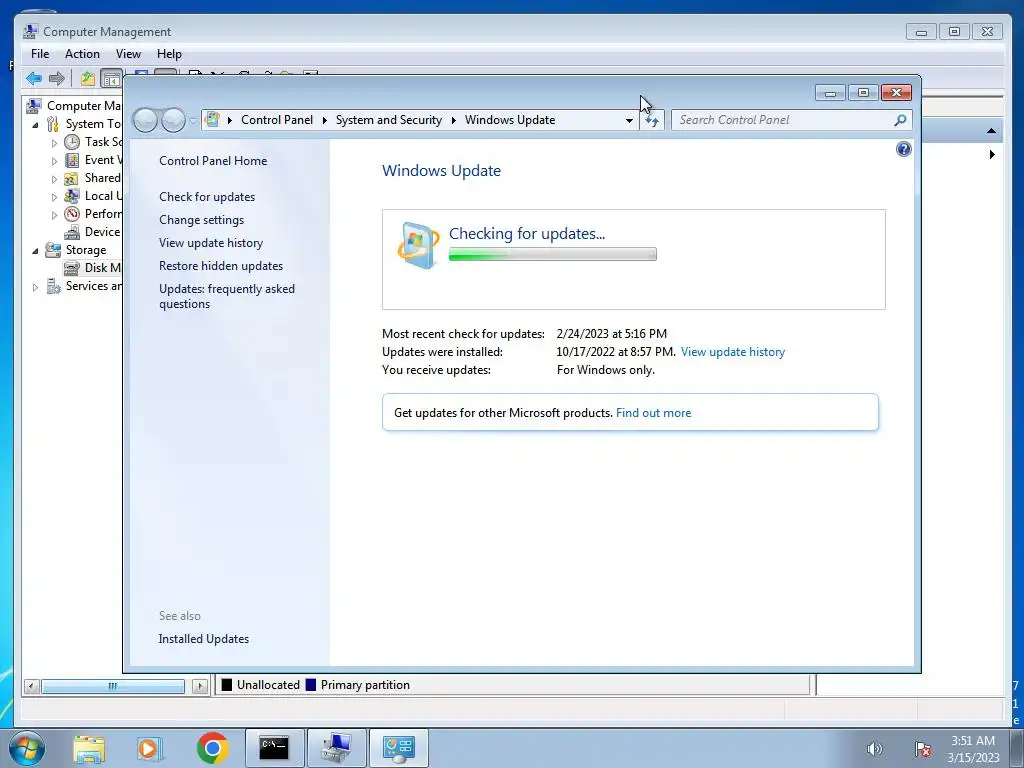Expand the Task Scheduler tree node
This screenshot has width=1024, height=768.
[x=54, y=142]
